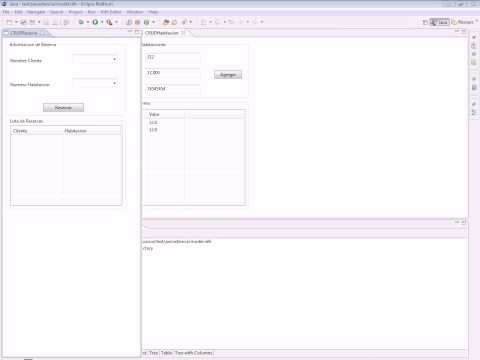Open the Help menu
Image resolution: width=480 pixels, height=360 pixels.
pos(153,12)
